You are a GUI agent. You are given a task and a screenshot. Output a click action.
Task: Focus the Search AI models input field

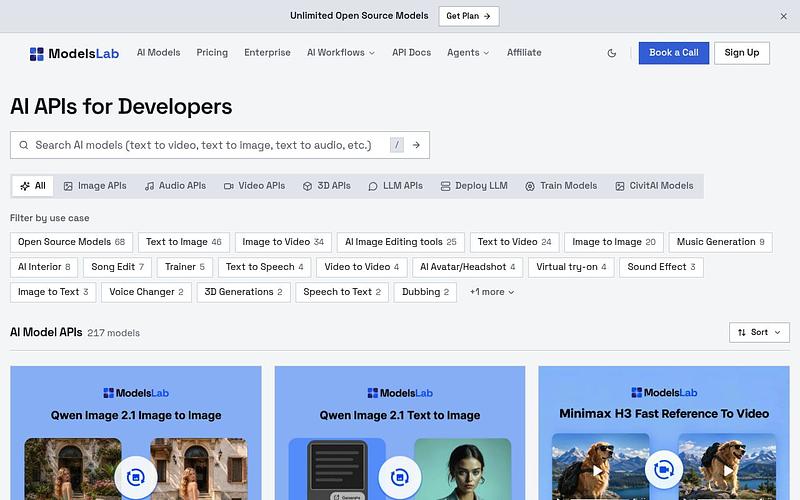(x=220, y=145)
